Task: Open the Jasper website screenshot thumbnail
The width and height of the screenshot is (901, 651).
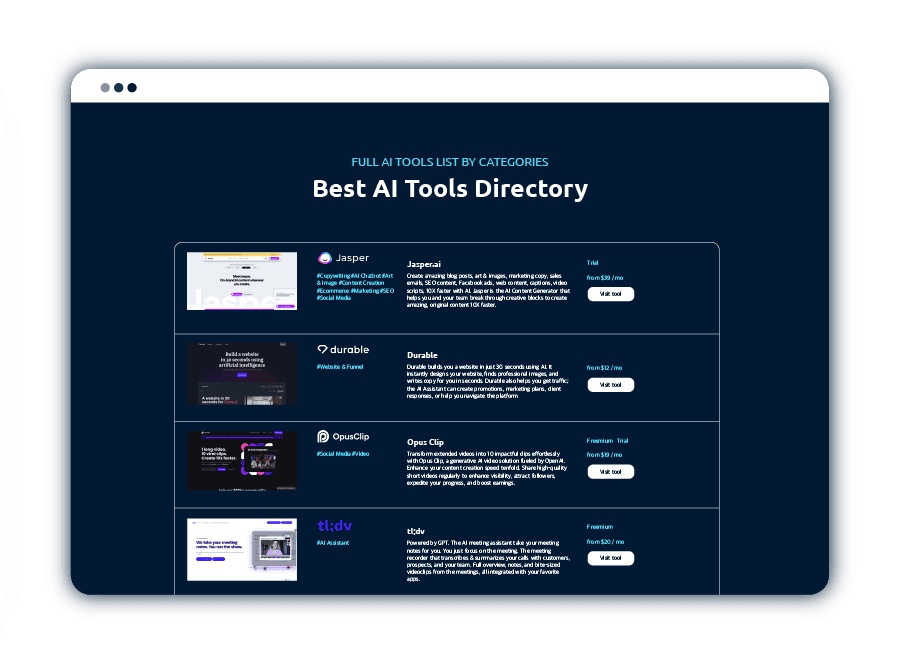Action: pos(242,281)
